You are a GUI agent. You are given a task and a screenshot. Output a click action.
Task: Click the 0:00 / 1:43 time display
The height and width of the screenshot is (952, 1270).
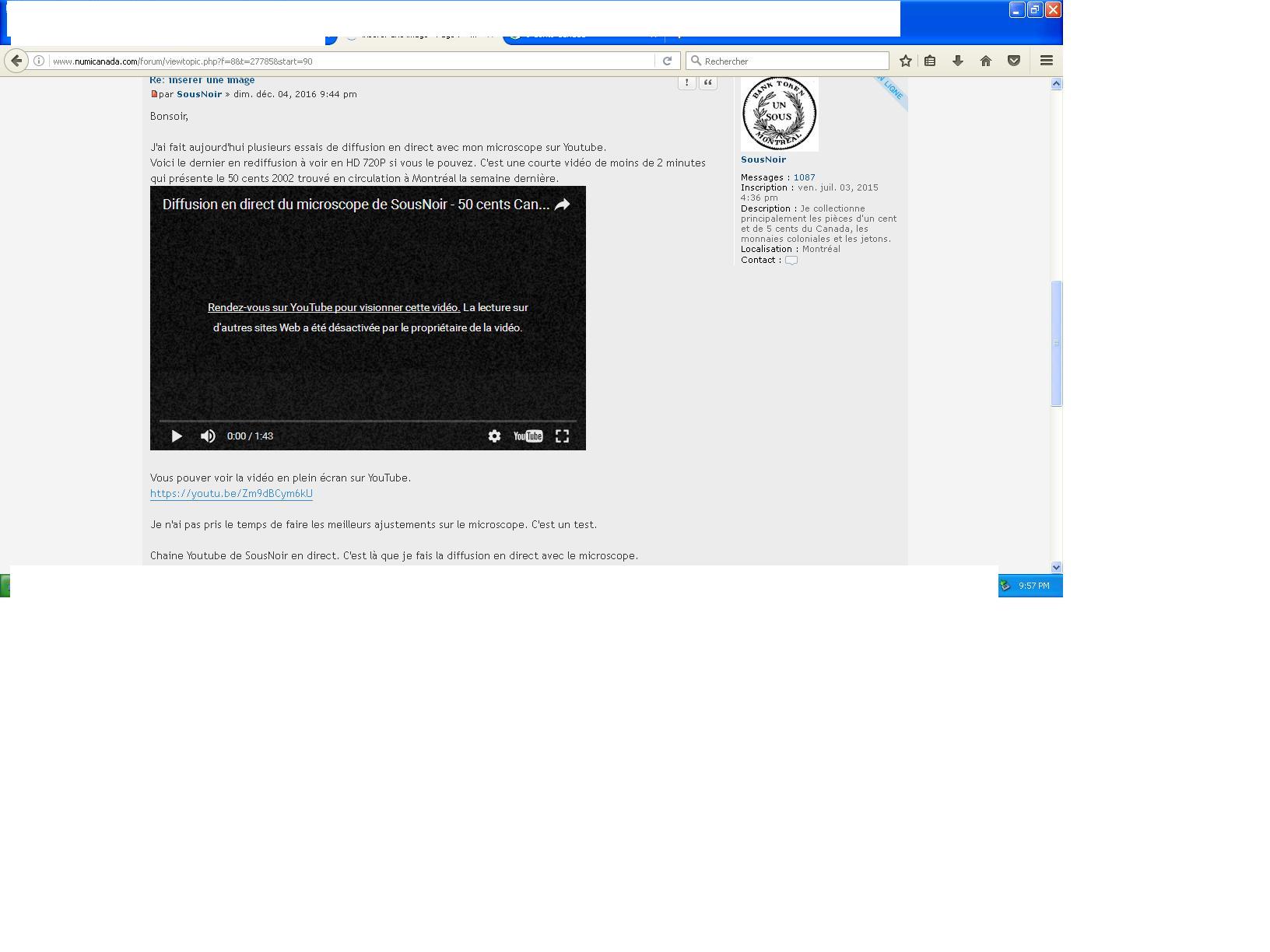click(250, 436)
